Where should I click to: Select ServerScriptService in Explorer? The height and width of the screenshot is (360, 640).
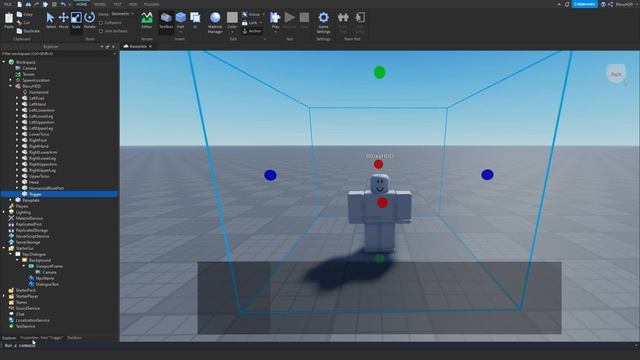32,236
